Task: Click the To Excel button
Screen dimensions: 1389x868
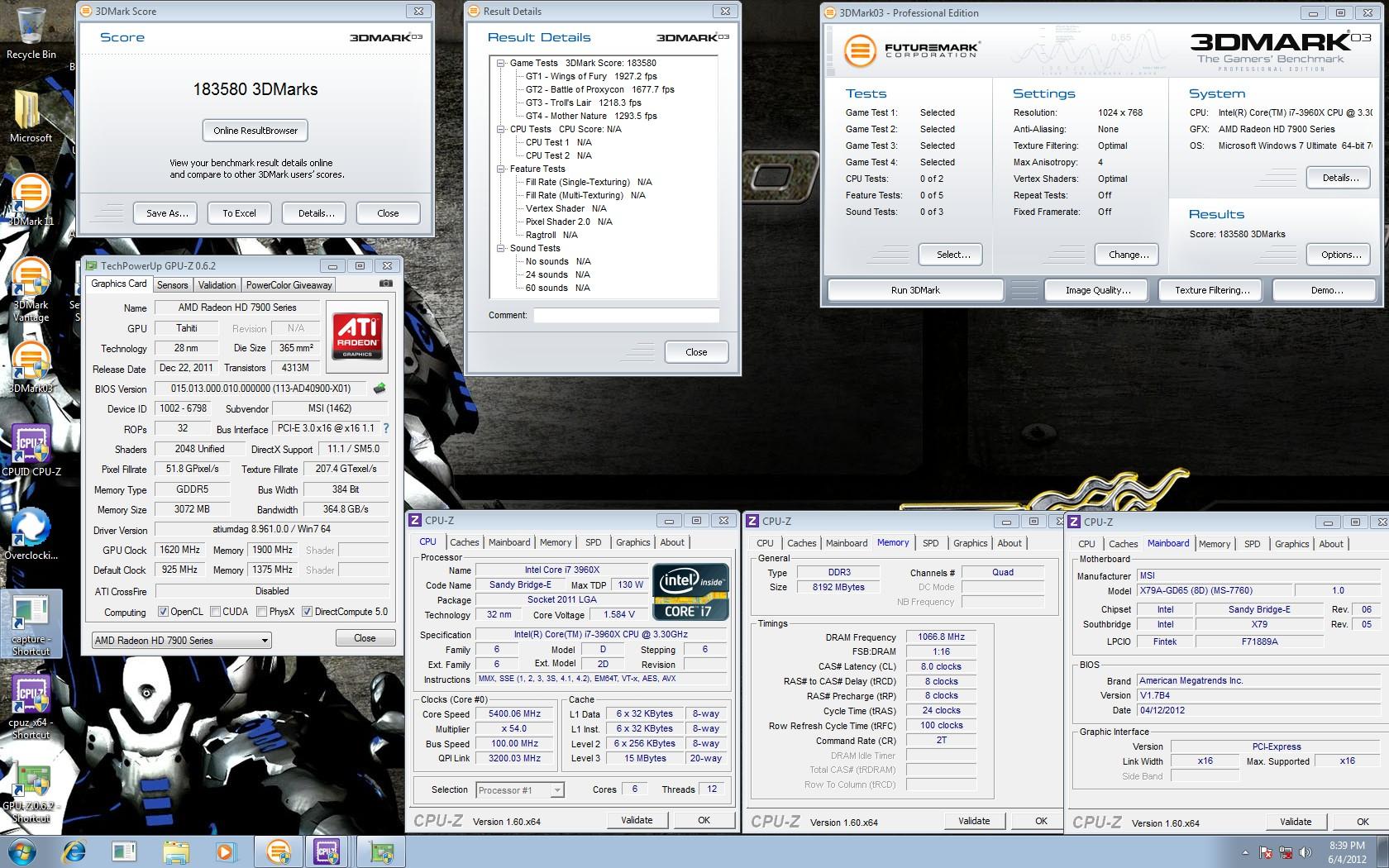Action: 239,213
